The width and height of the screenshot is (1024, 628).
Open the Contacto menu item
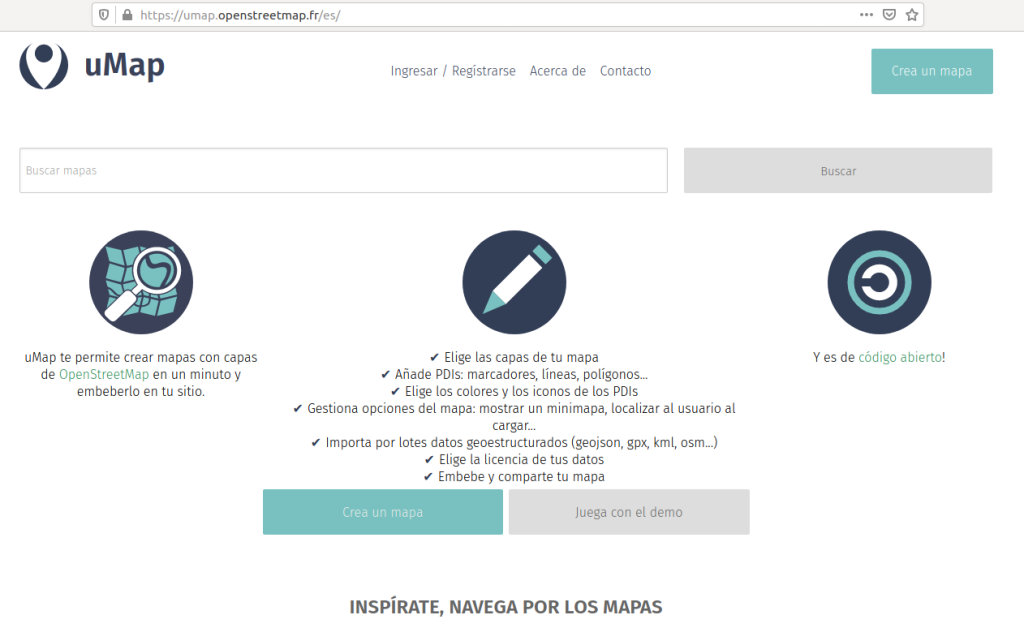(626, 71)
